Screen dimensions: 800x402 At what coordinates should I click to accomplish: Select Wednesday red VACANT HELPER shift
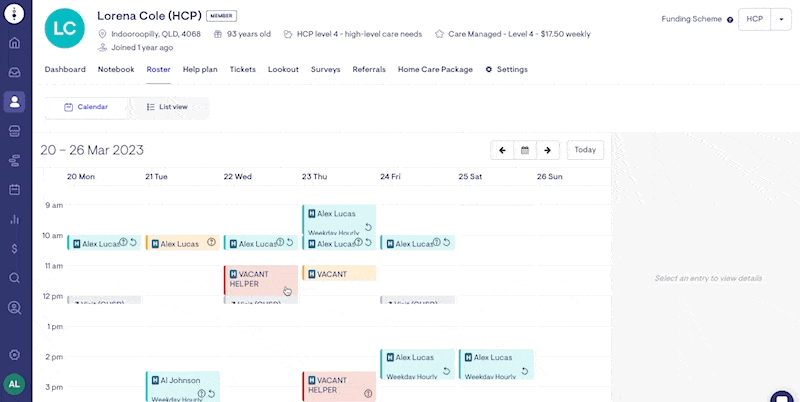260,279
